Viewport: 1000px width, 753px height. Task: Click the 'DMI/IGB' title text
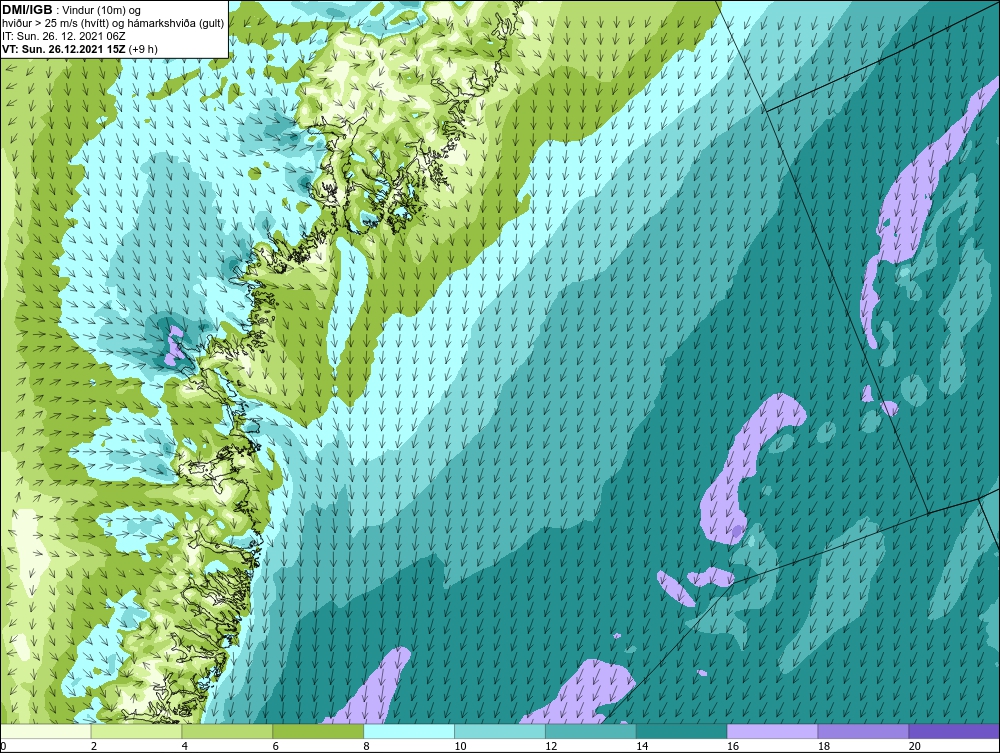click(x=27, y=10)
